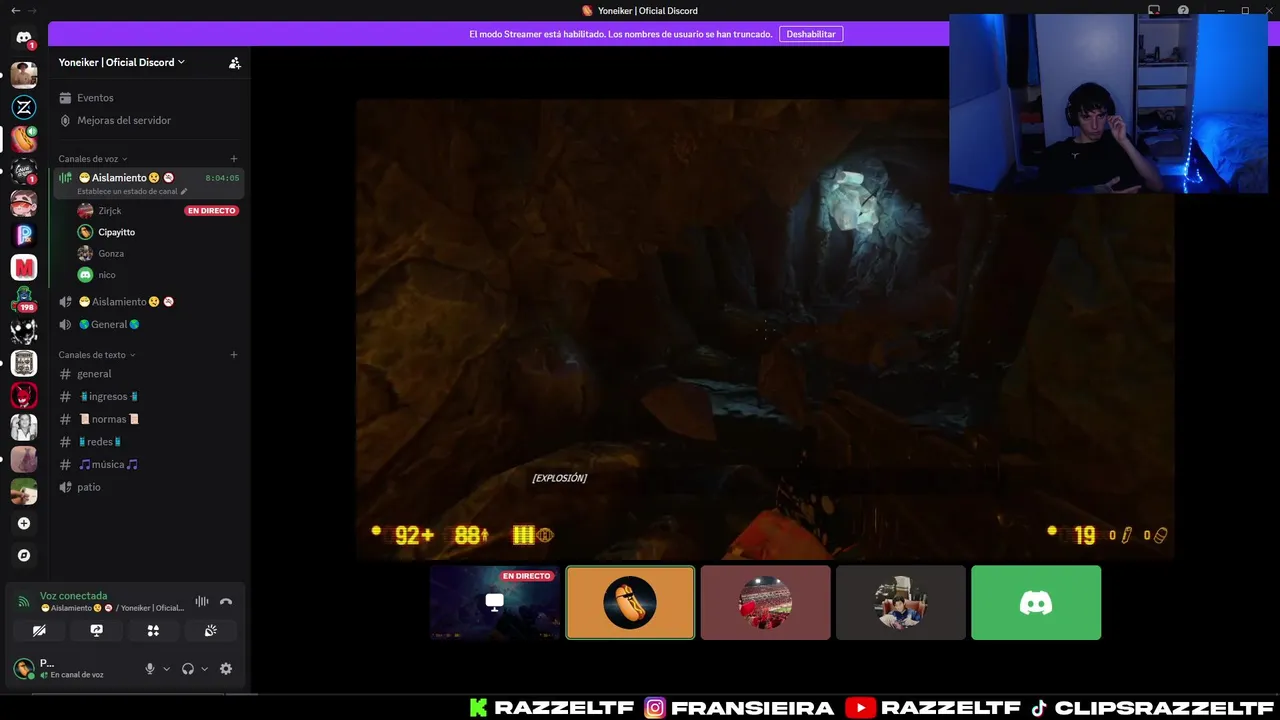The width and height of the screenshot is (1280, 720).
Task: Add a channel to Canales de texto
Action: click(234, 355)
